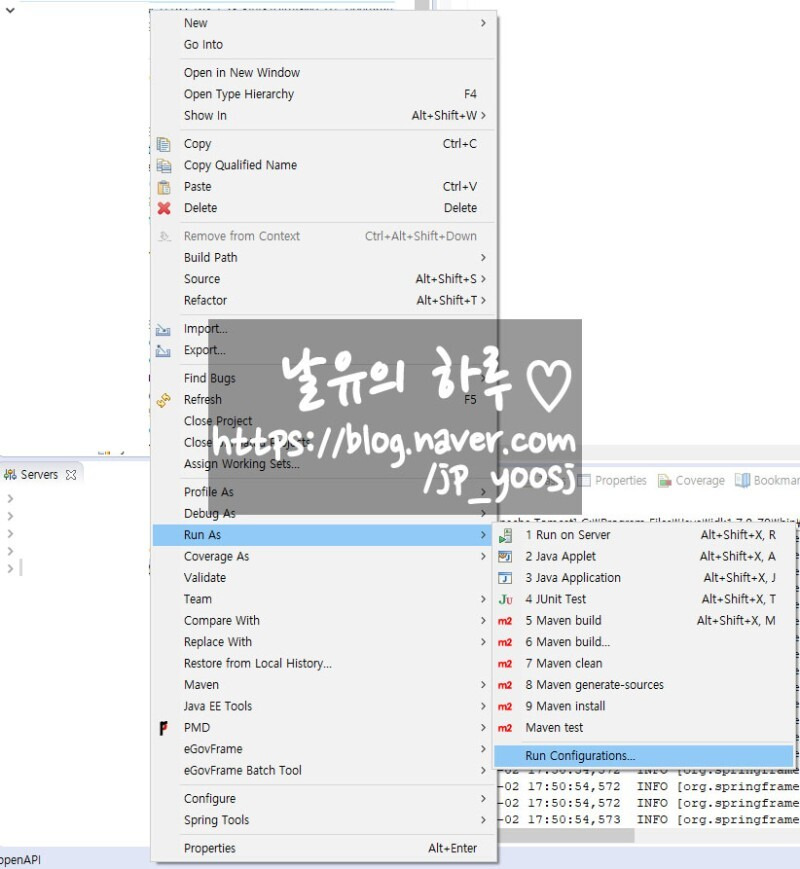The height and width of the screenshot is (869, 800).
Task: Click the Find Bugs bug icon
Action: tap(164, 377)
